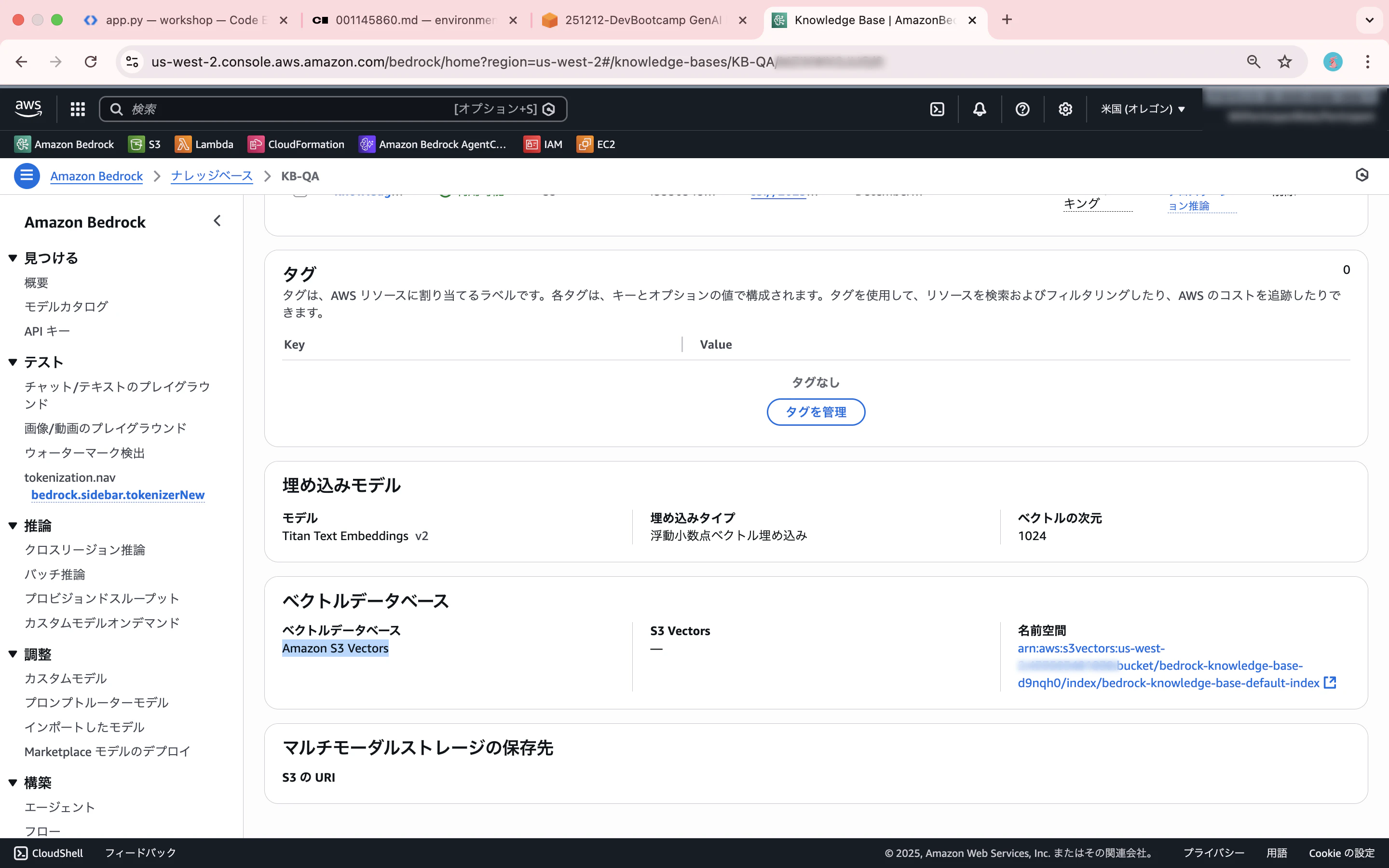Click the タグを管理 button

(x=816, y=412)
